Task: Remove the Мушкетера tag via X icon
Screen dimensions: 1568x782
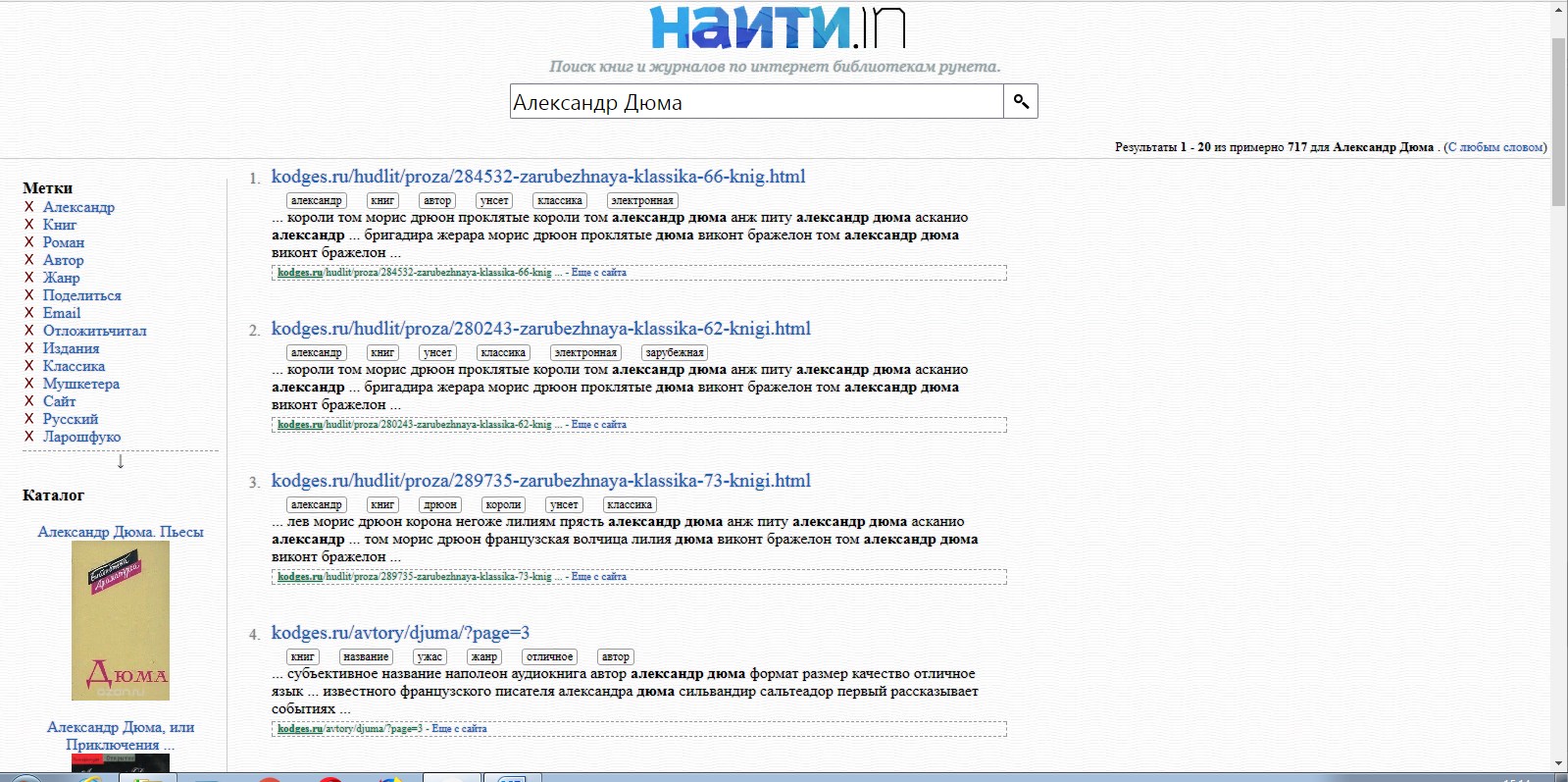Action: point(28,384)
